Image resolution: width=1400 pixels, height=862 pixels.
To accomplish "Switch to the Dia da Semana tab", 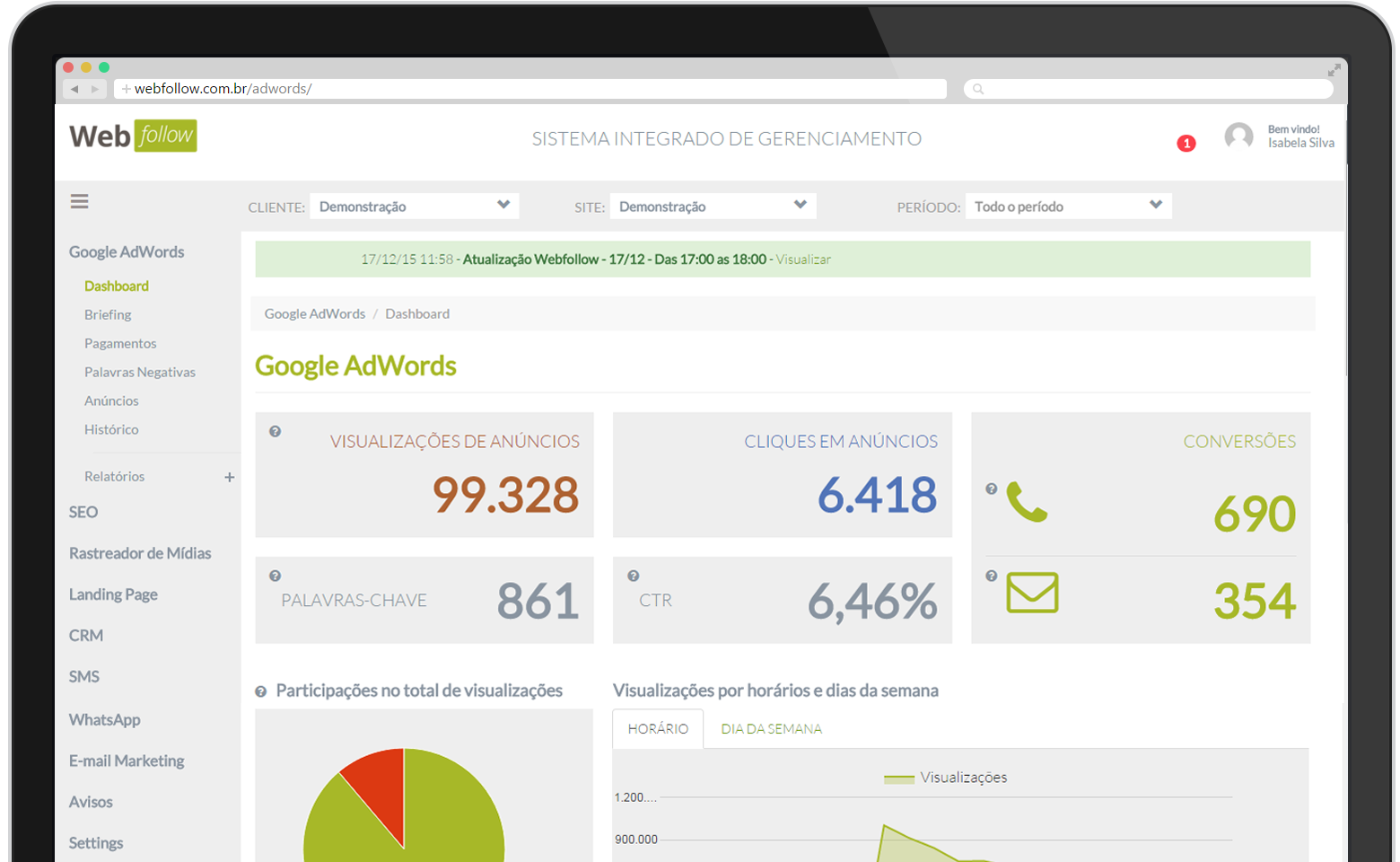I will coord(771,728).
